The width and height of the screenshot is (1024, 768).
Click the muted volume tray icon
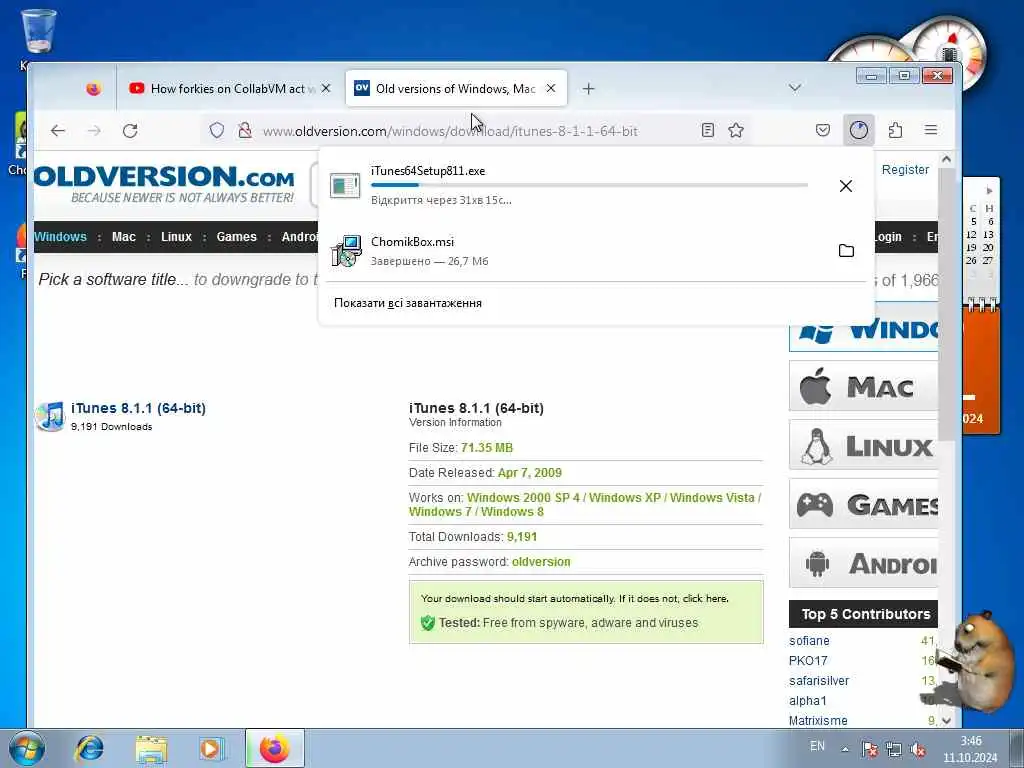click(918, 749)
